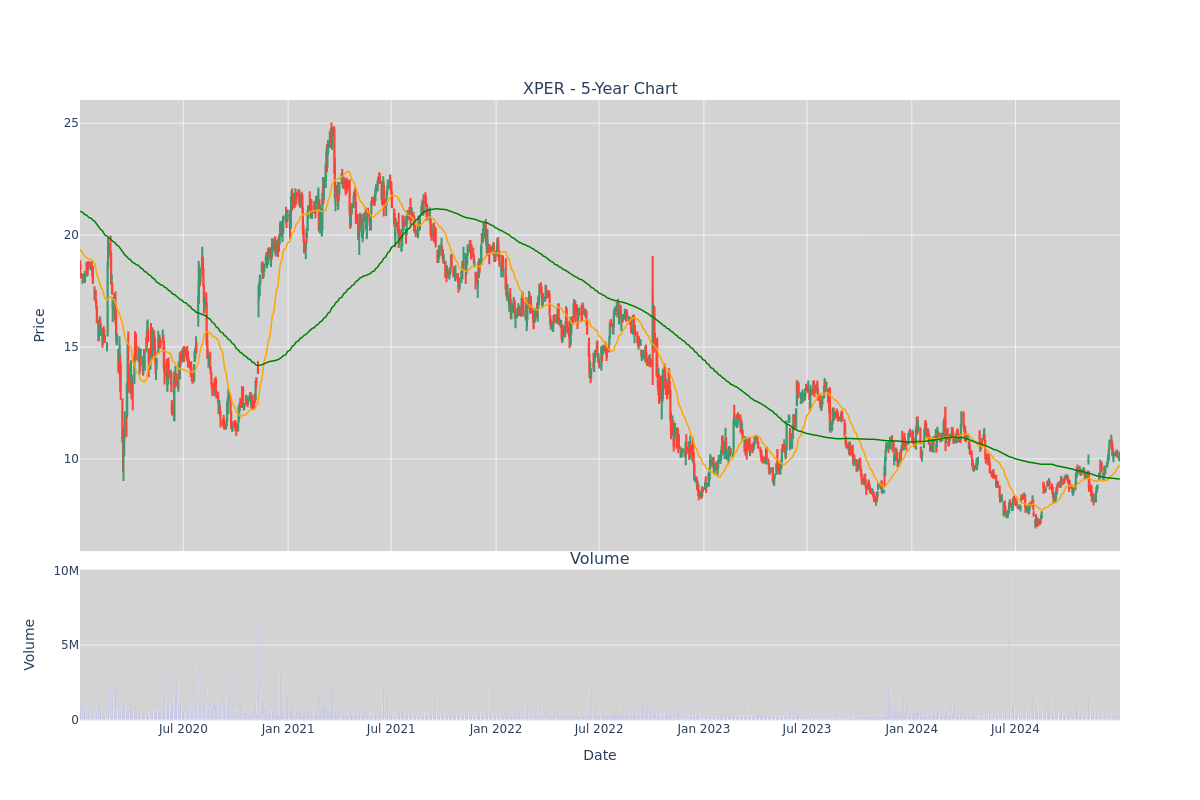Click the volume axis value 5M

[69, 645]
